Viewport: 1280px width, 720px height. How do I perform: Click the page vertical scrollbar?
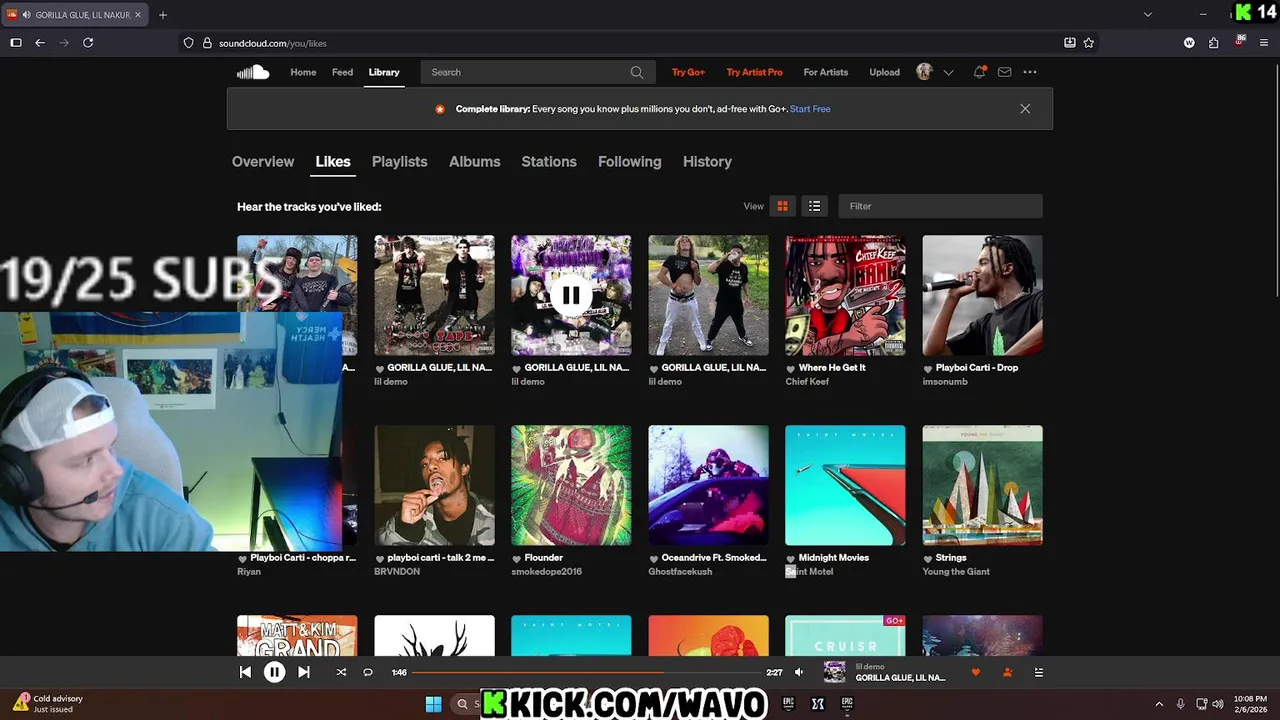1275,180
